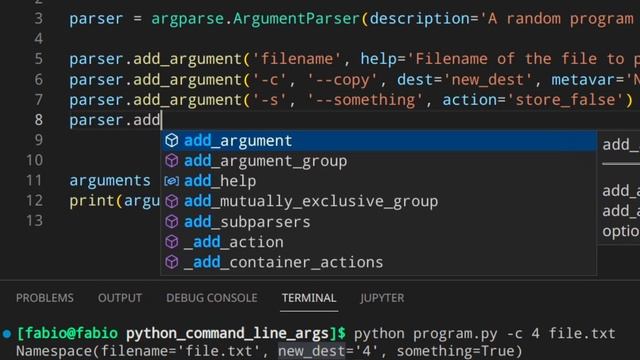
Task: Click line number 9 in gutter
Action: click(38, 140)
